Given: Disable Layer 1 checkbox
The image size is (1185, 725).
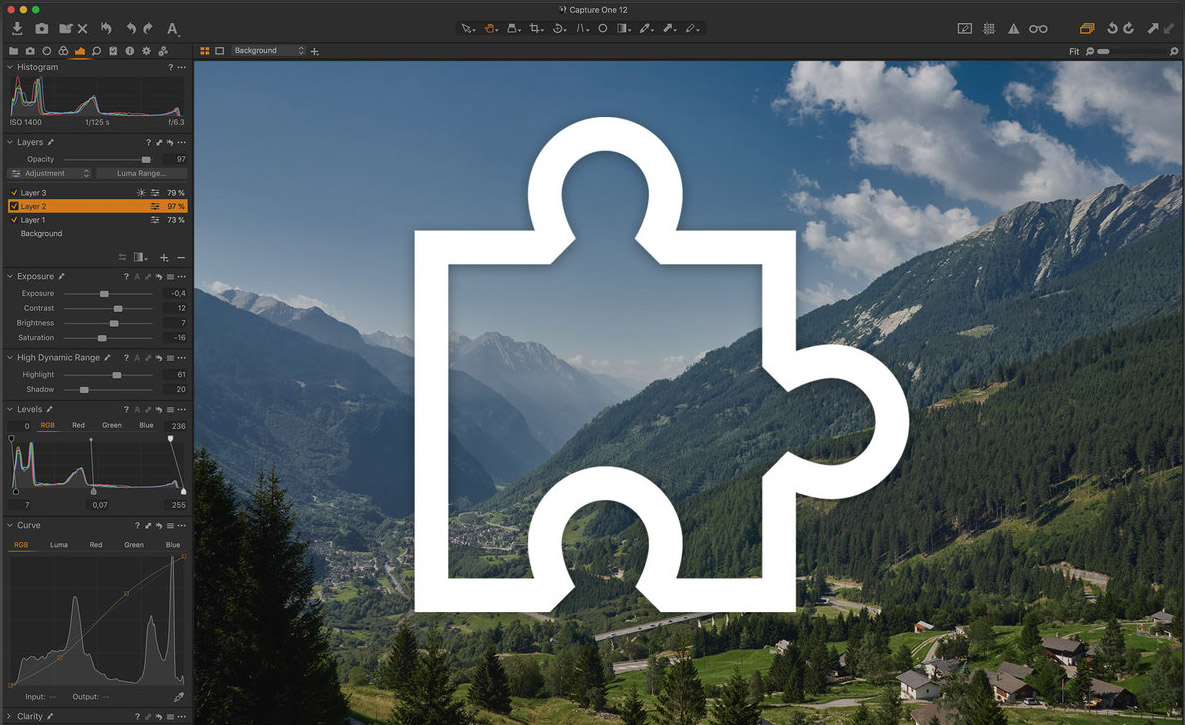Looking at the screenshot, I should [x=14, y=220].
